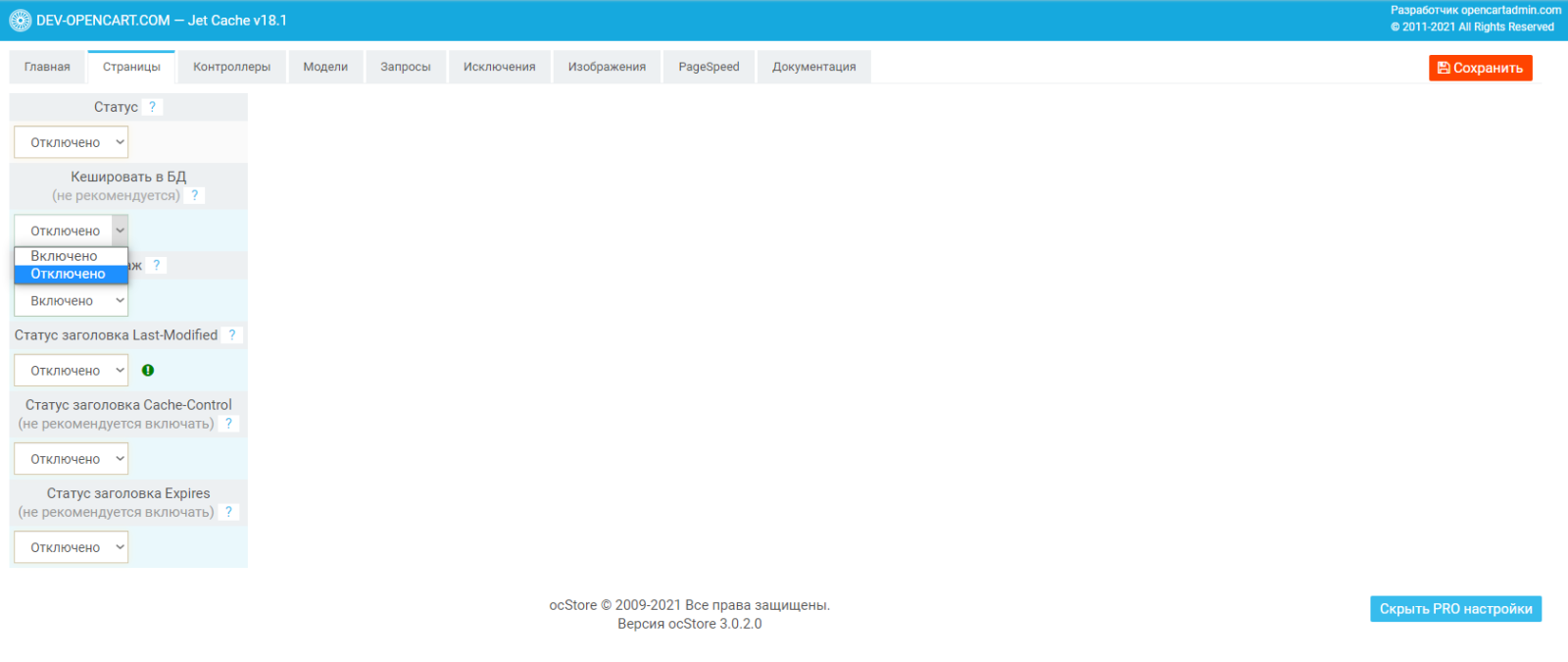
Task: Click the orange Сохранить button
Action: [1480, 68]
